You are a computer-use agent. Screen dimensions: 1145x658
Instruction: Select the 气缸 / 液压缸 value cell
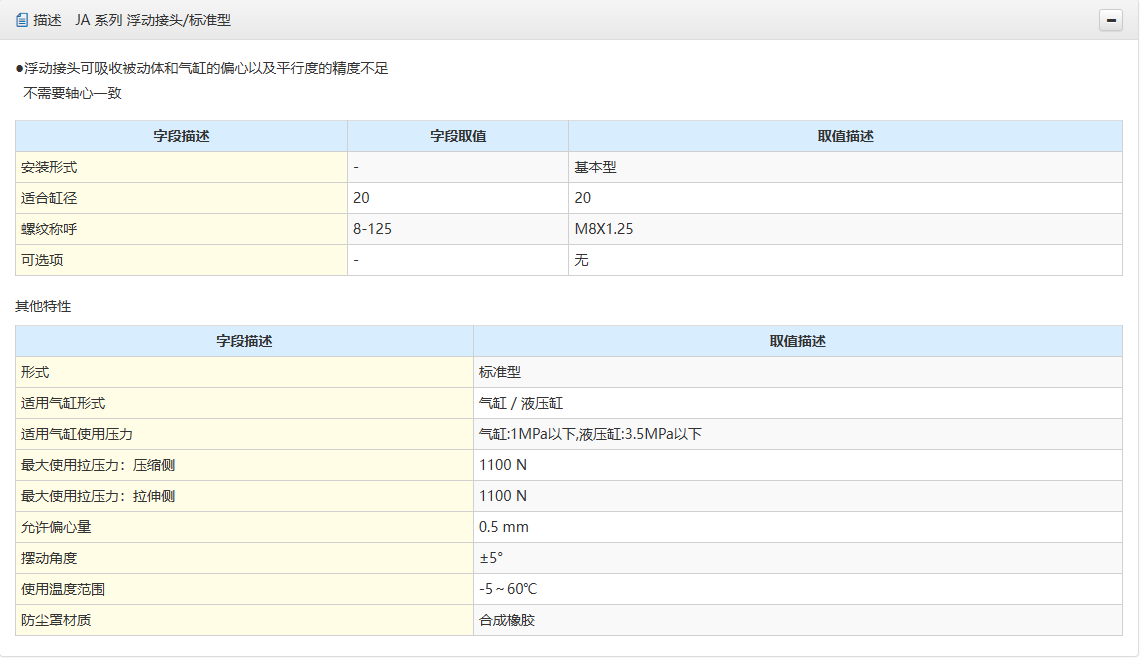point(520,403)
